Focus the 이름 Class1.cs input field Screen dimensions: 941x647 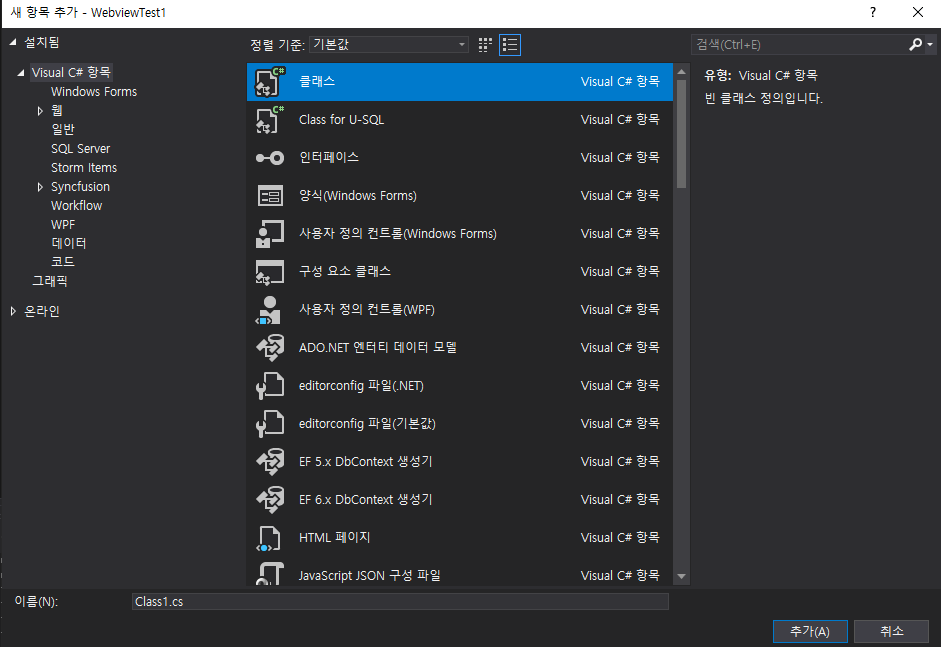pos(400,601)
